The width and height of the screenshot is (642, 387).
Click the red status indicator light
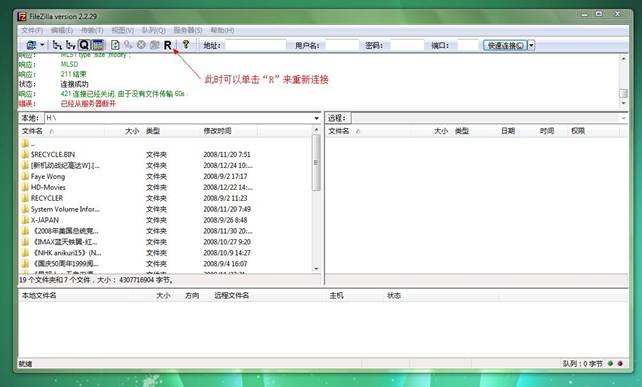pos(620,363)
